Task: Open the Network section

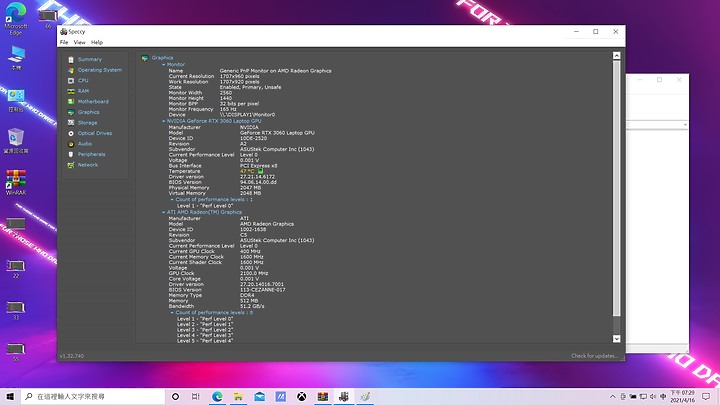Action: (x=88, y=165)
